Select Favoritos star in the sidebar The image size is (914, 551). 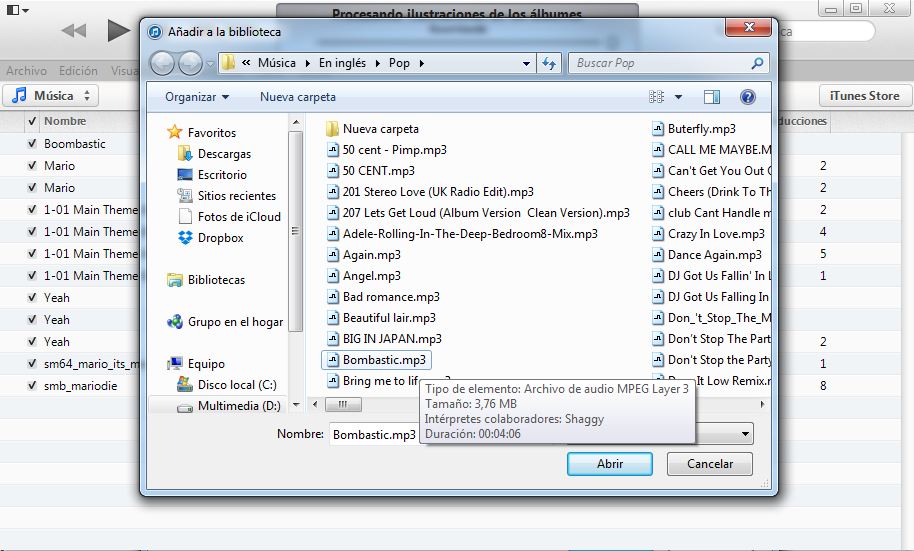(x=174, y=132)
